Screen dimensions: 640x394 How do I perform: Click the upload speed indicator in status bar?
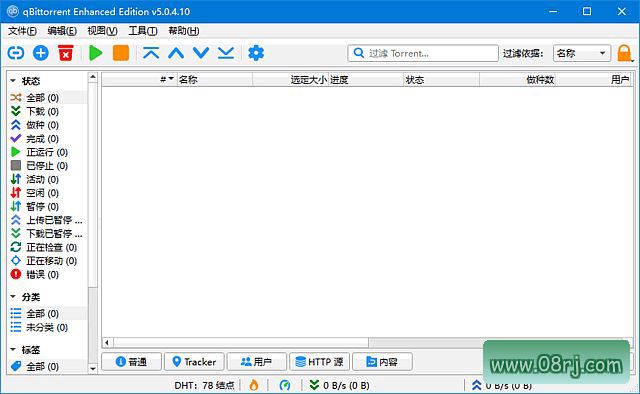tap(502, 385)
